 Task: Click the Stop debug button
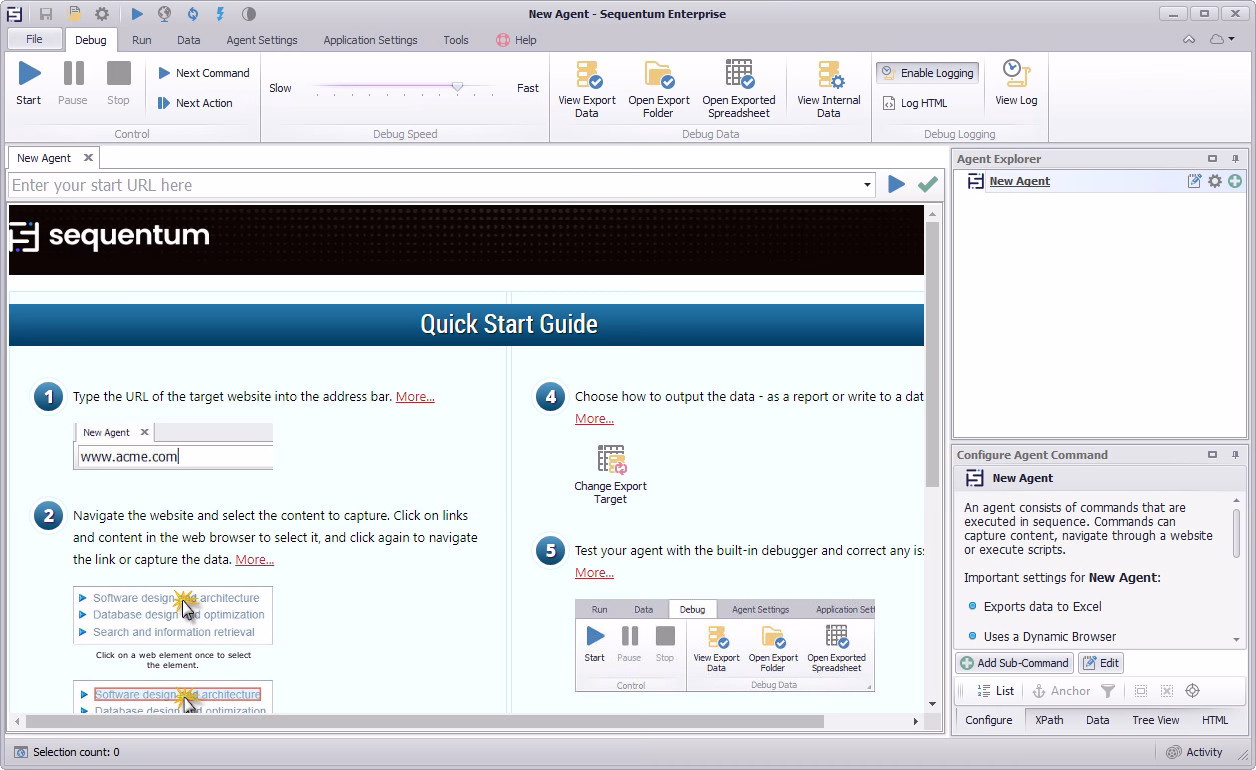pos(118,83)
